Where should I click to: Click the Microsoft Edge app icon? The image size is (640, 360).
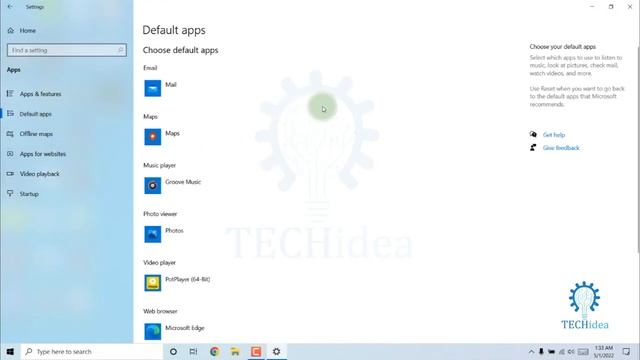point(153,331)
